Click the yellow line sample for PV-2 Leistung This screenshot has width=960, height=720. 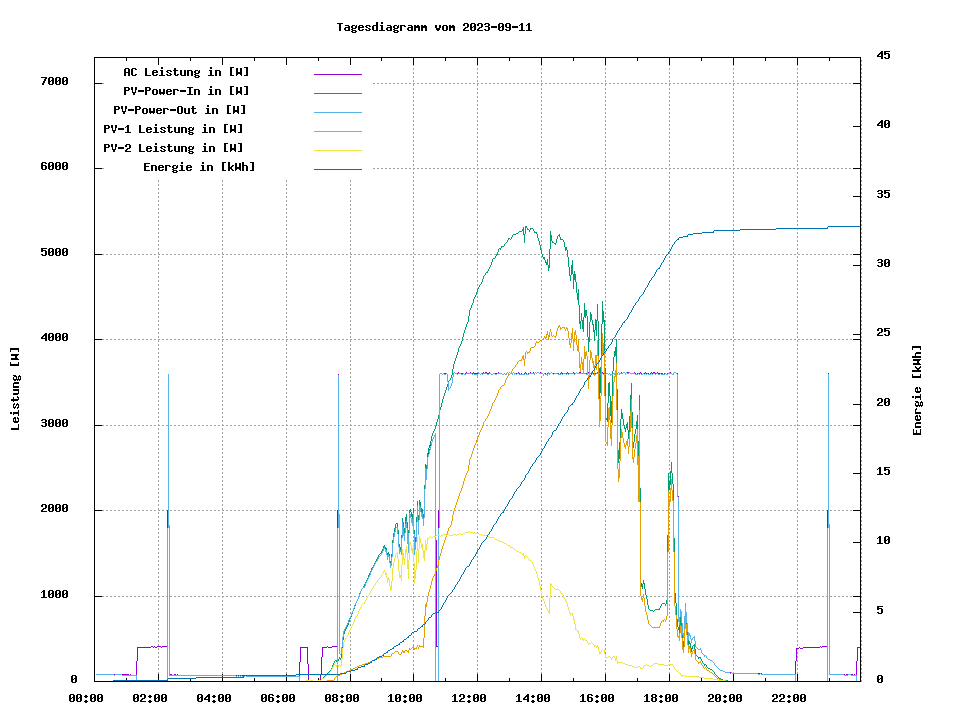coord(337,150)
